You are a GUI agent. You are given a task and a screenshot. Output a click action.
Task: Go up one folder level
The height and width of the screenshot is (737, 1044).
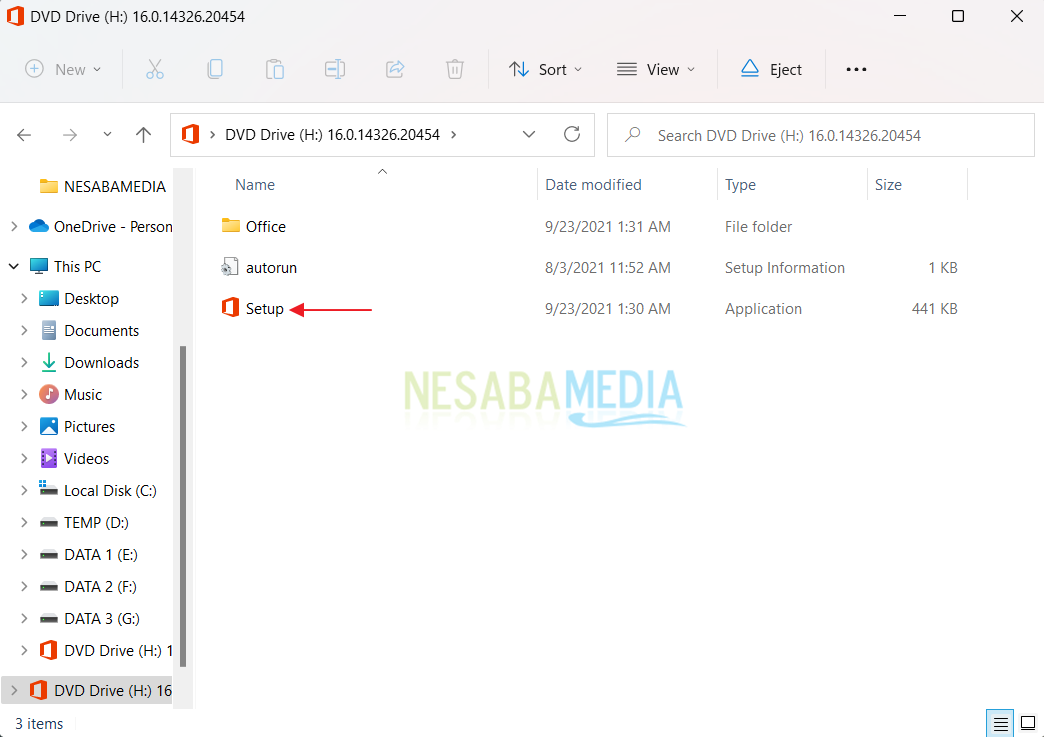pyautogui.click(x=143, y=135)
